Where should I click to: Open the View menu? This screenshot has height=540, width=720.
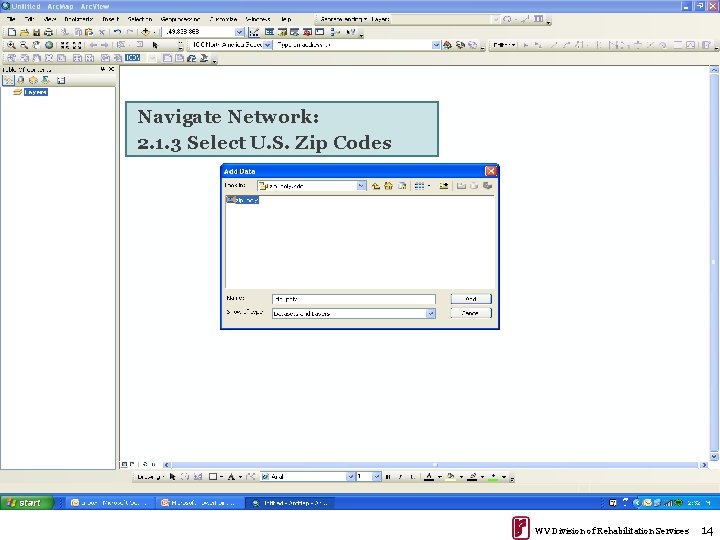50,19
